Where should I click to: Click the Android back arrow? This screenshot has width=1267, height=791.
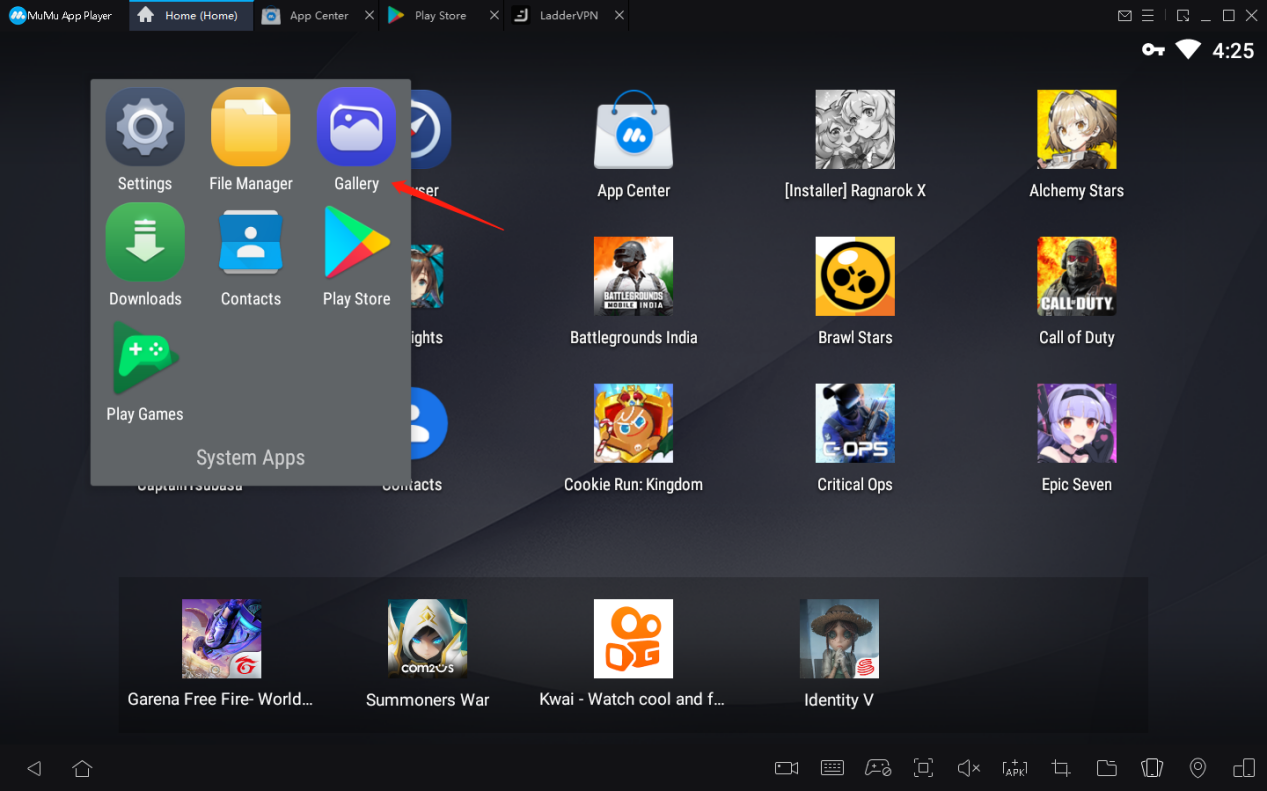[x=35, y=768]
